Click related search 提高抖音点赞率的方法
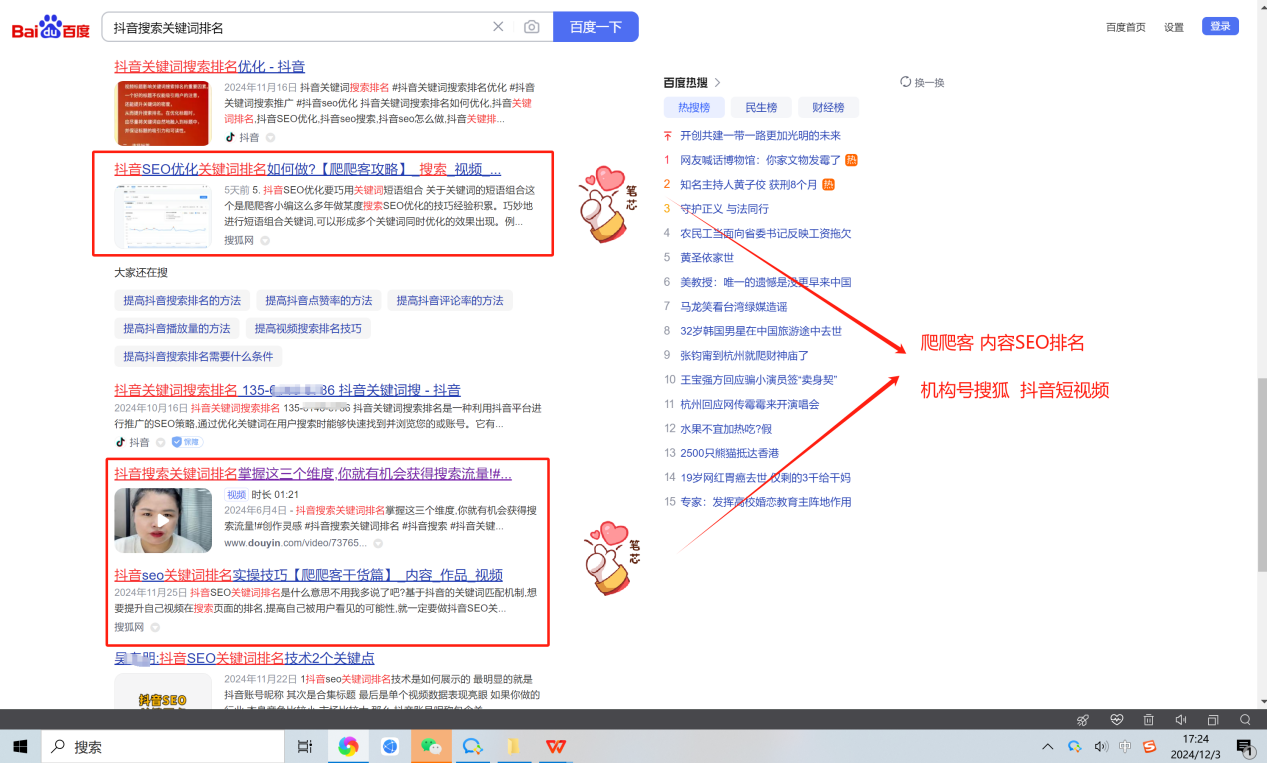The width and height of the screenshot is (1267, 763). click(318, 300)
